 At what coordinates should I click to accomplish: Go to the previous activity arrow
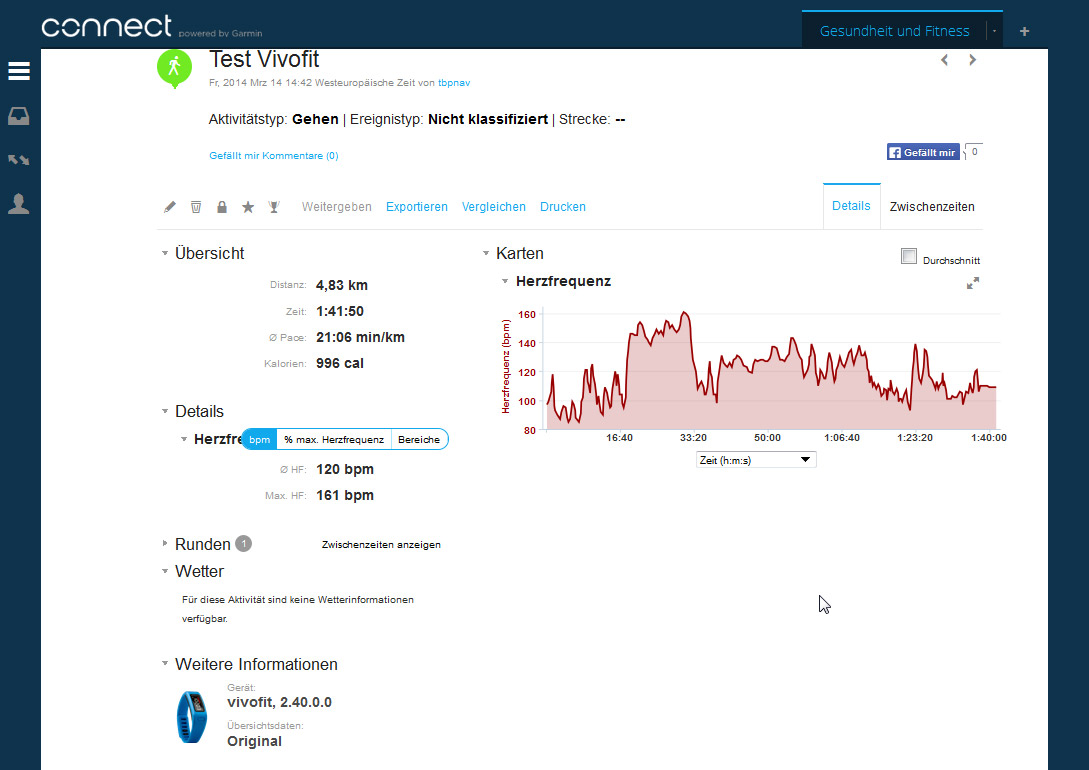click(945, 60)
